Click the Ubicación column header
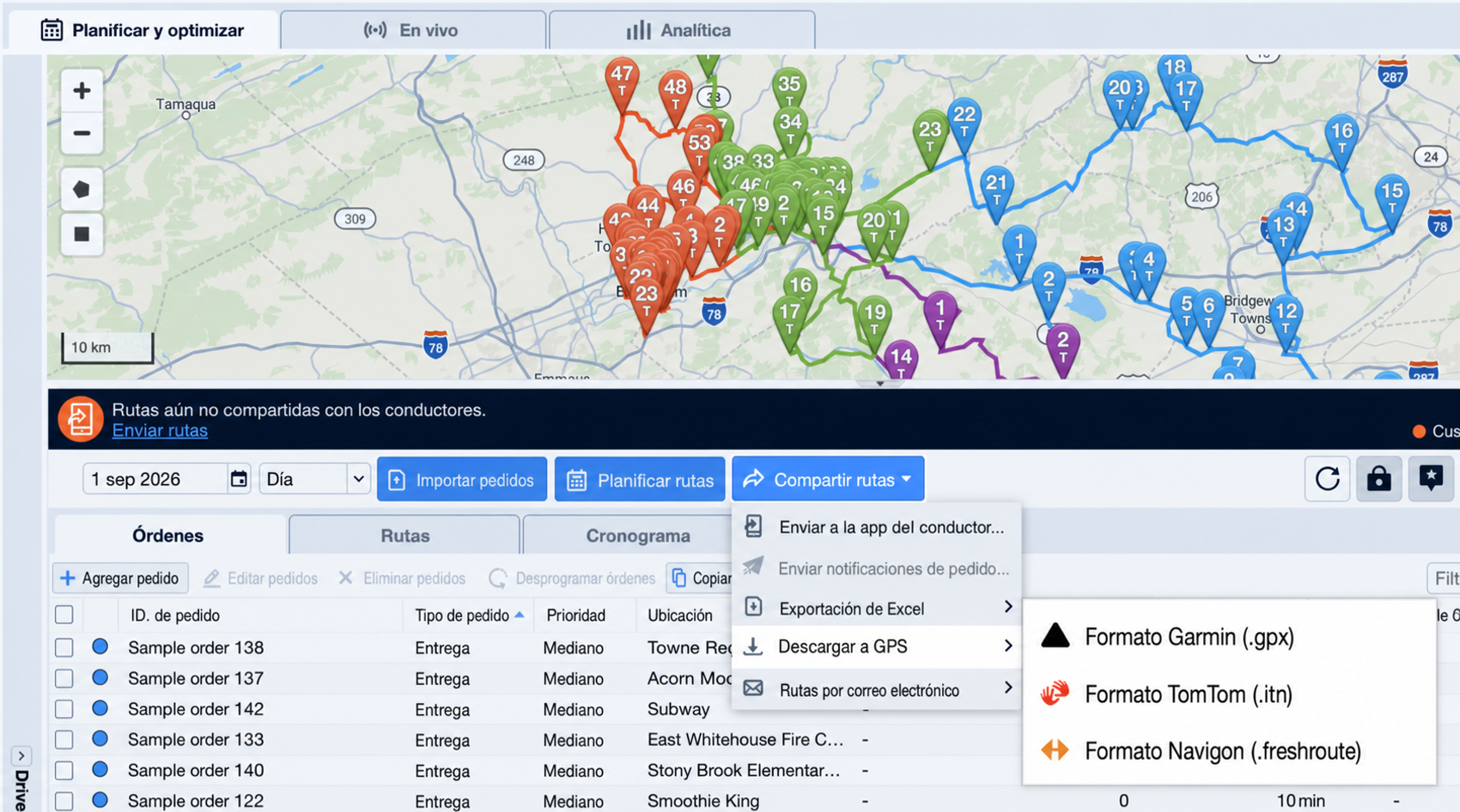Image resolution: width=1460 pixels, height=812 pixels. (679, 615)
